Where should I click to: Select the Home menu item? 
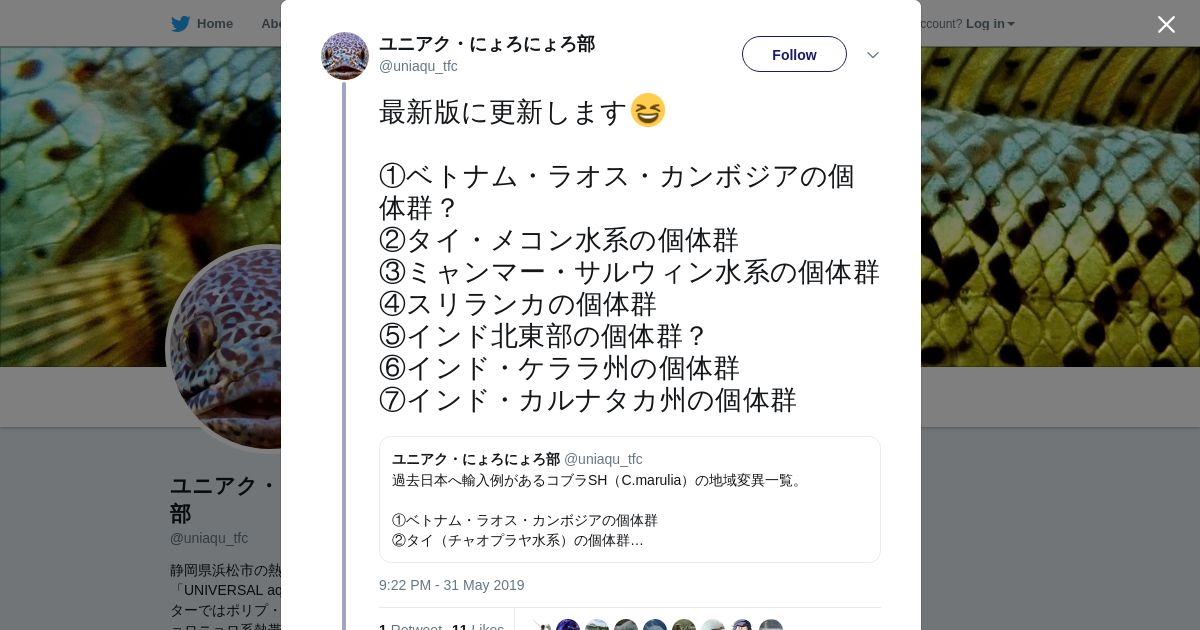click(214, 24)
